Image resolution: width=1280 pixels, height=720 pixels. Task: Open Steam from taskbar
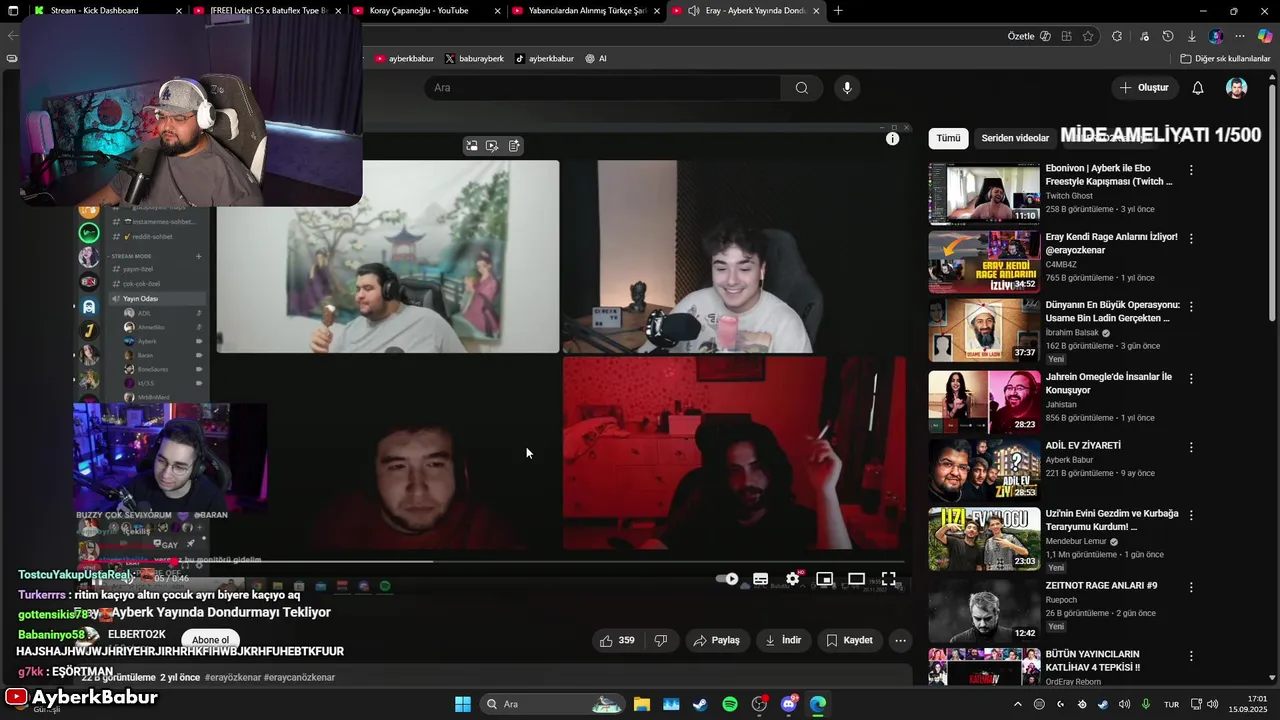pos(700,704)
